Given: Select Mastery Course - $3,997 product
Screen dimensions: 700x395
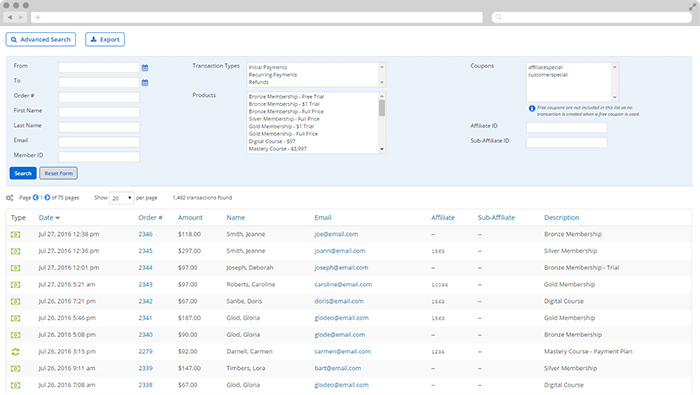Looking at the screenshot, I should tap(278, 149).
